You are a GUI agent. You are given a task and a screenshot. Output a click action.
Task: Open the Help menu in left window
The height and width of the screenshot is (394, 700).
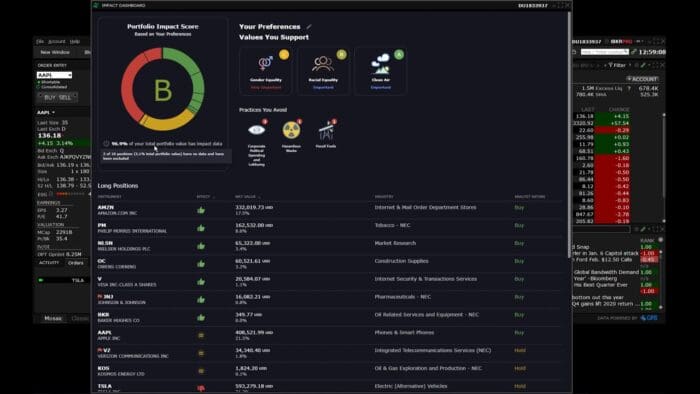[x=75, y=41]
